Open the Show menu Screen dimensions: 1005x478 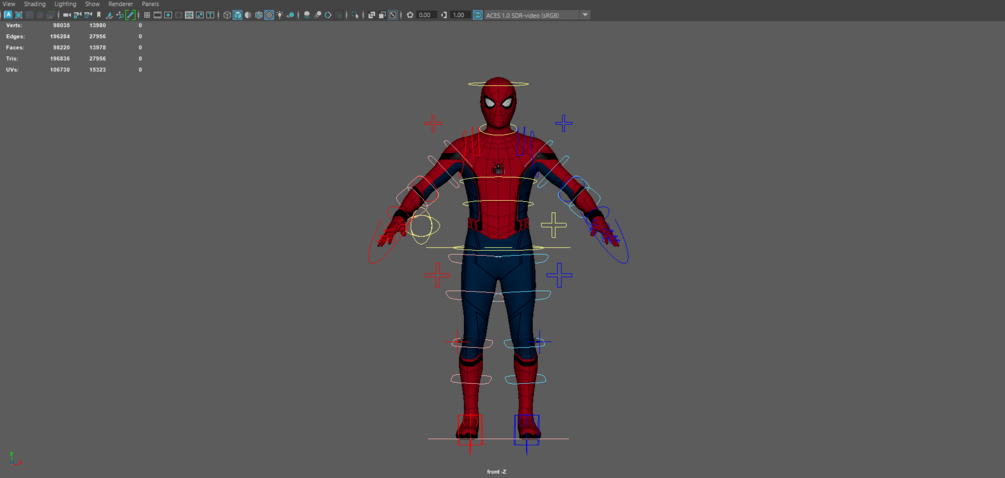(x=92, y=4)
